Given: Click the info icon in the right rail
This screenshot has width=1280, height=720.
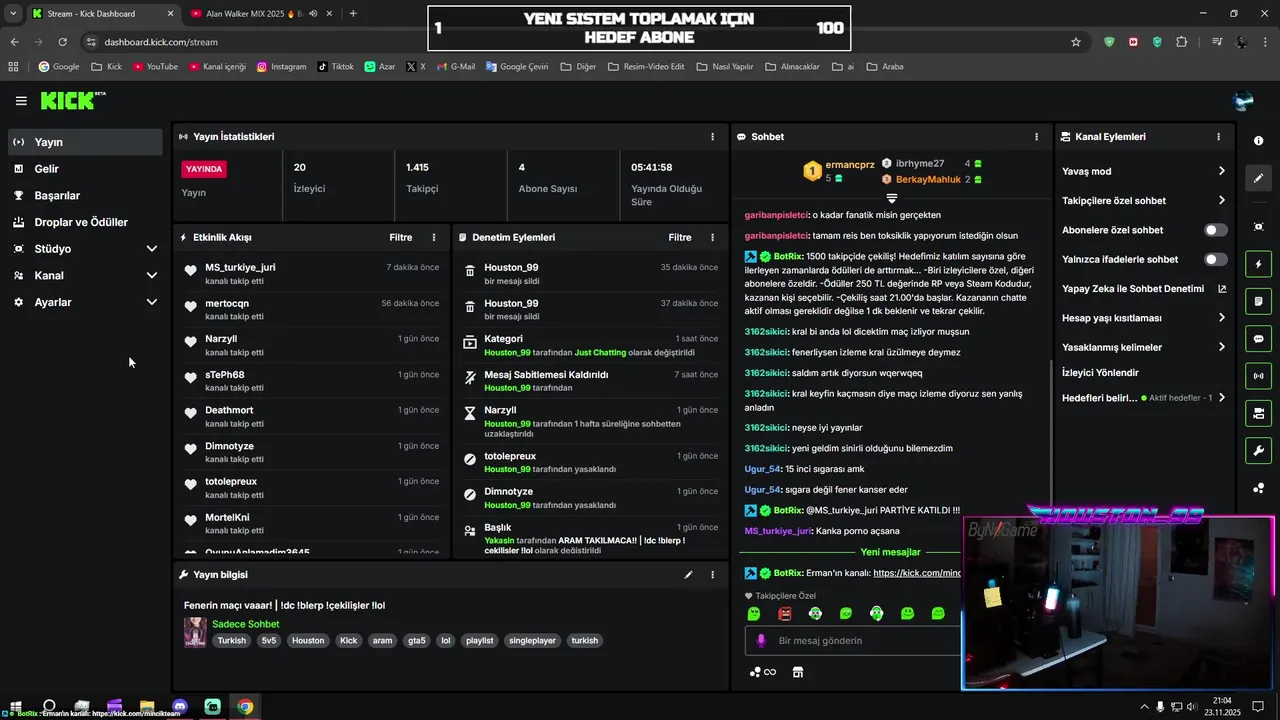Looking at the screenshot, I should [x=1259, y=141].
